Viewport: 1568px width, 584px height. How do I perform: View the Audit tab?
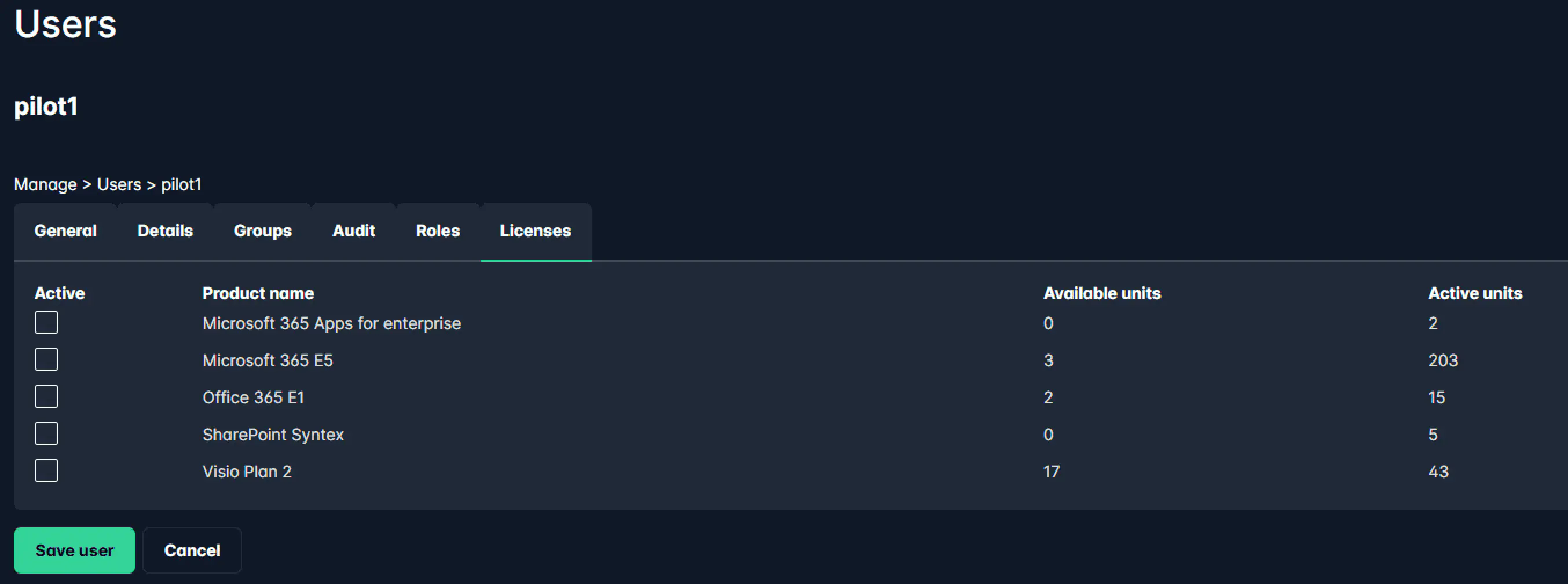pyautogui.click(x=353, y=230)
